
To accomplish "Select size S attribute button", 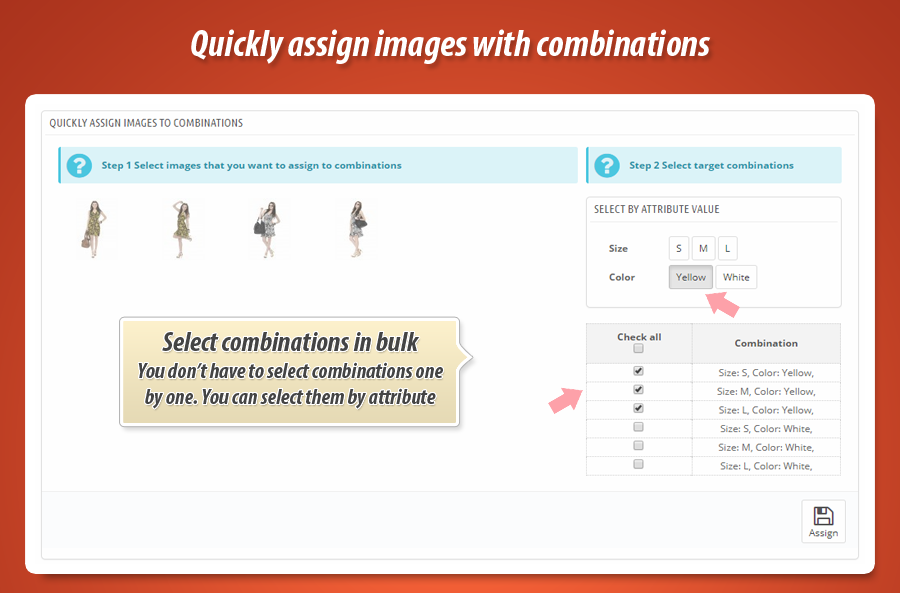I will tap(679, 248).
